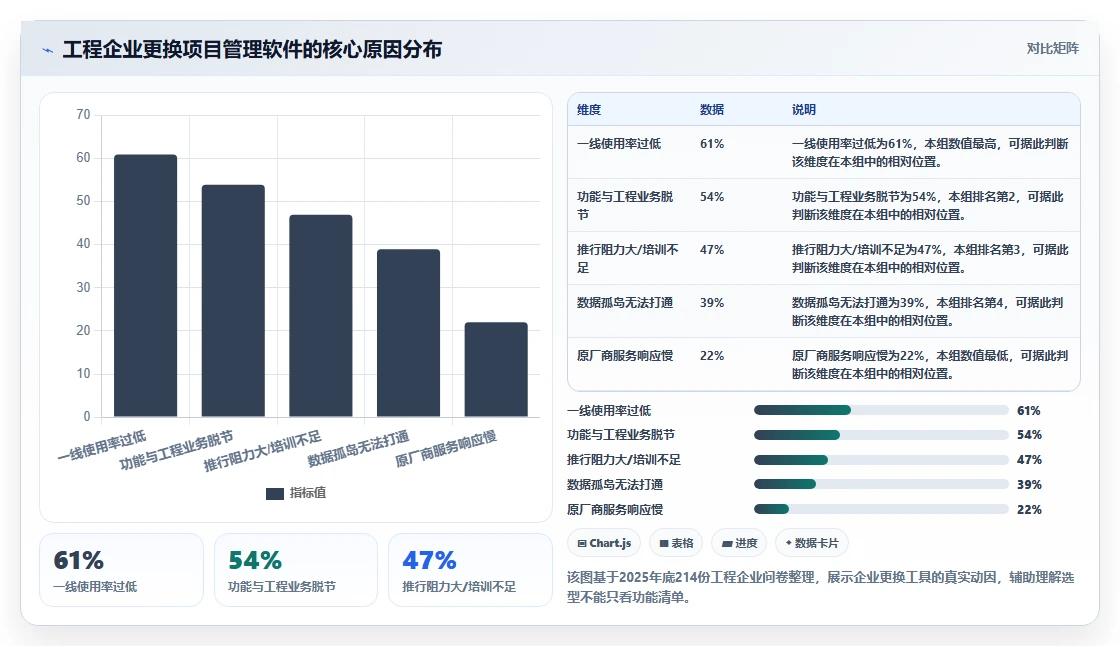Click the 54% stat card
The height and width of the screenshot is (646, 1120).
coord(296,570)
